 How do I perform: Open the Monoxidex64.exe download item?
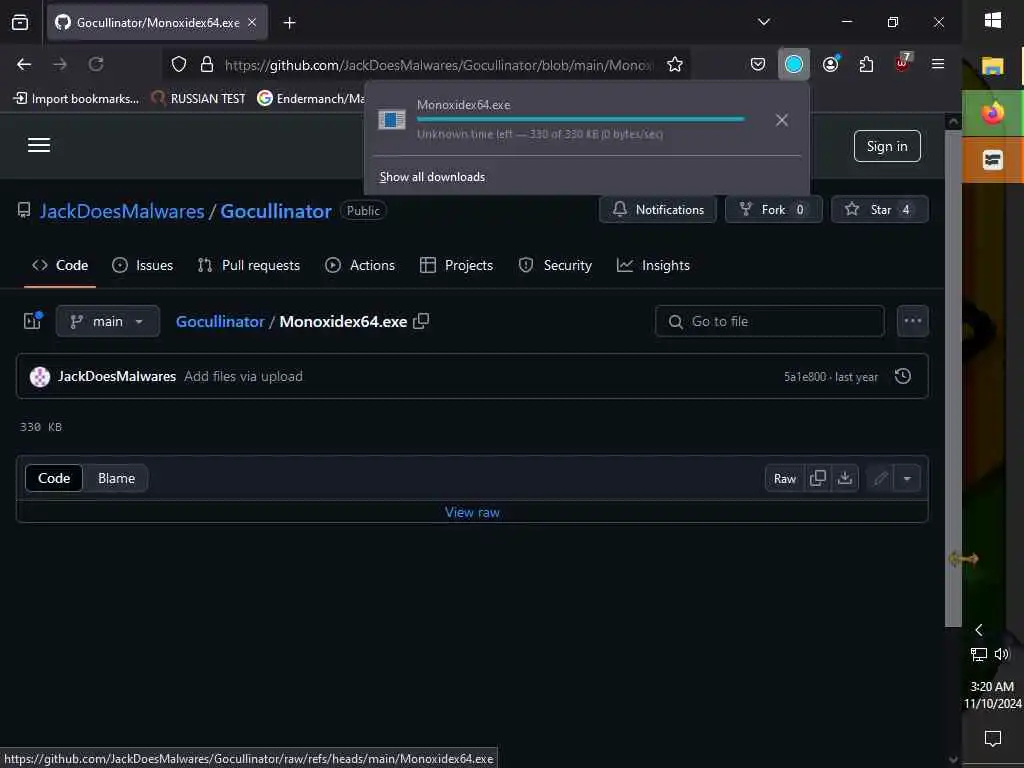[562, 120]
